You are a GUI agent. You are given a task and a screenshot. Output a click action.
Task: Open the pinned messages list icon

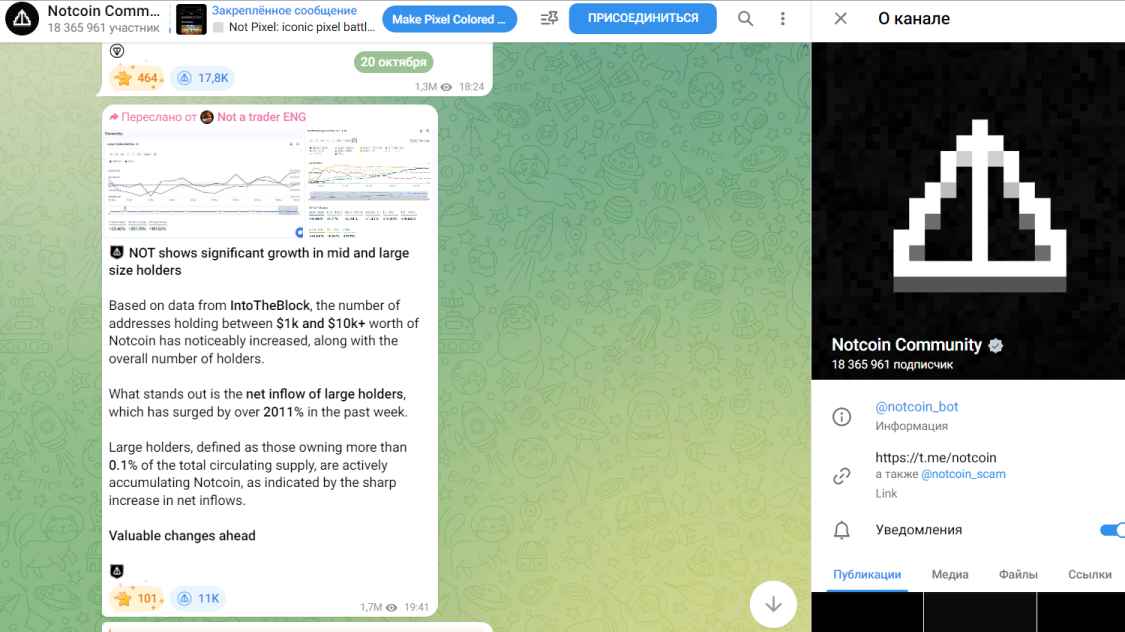[x=549, y=19]
